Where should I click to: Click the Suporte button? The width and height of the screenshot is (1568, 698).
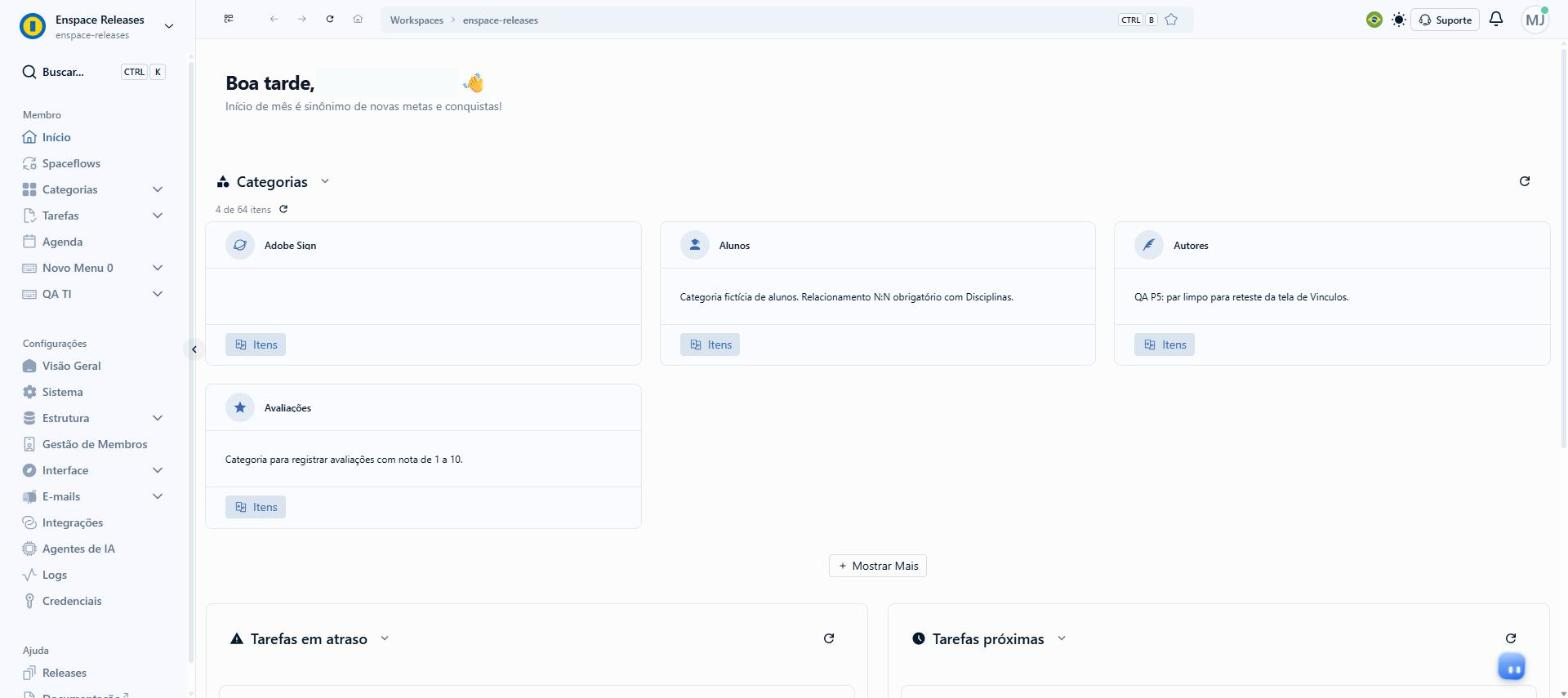(1445, 19)
